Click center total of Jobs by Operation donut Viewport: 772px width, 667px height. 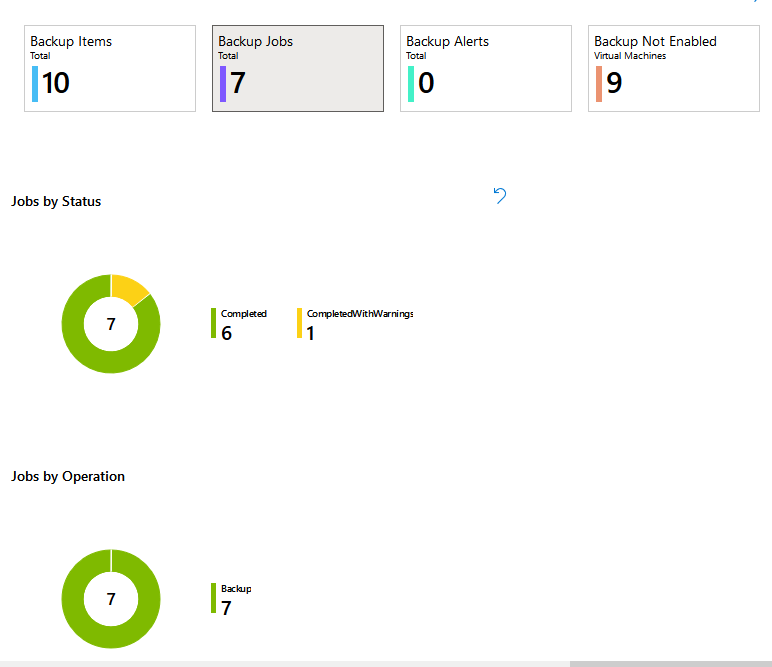point(111,599)
